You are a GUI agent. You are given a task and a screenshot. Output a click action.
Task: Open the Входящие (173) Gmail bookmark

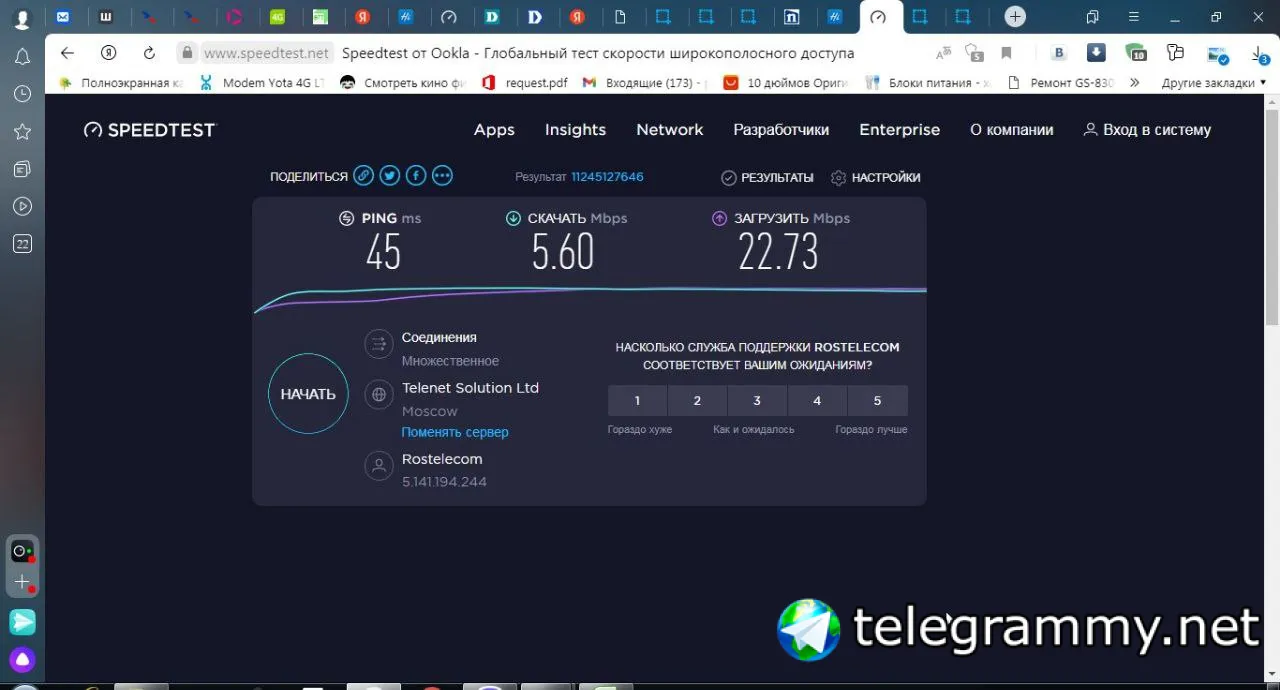(x=645, y=83)
